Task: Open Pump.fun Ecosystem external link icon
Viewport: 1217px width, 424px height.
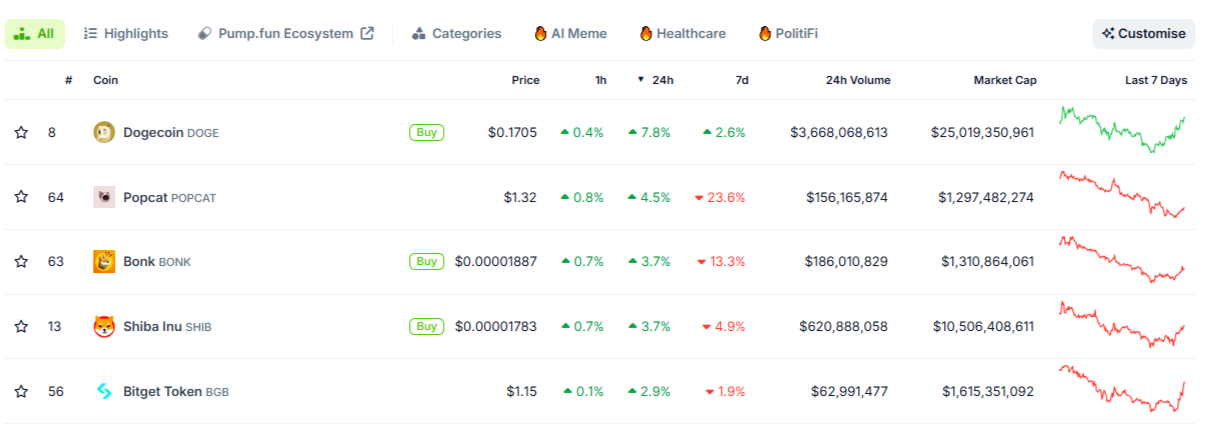Action: tap(367, 33)
